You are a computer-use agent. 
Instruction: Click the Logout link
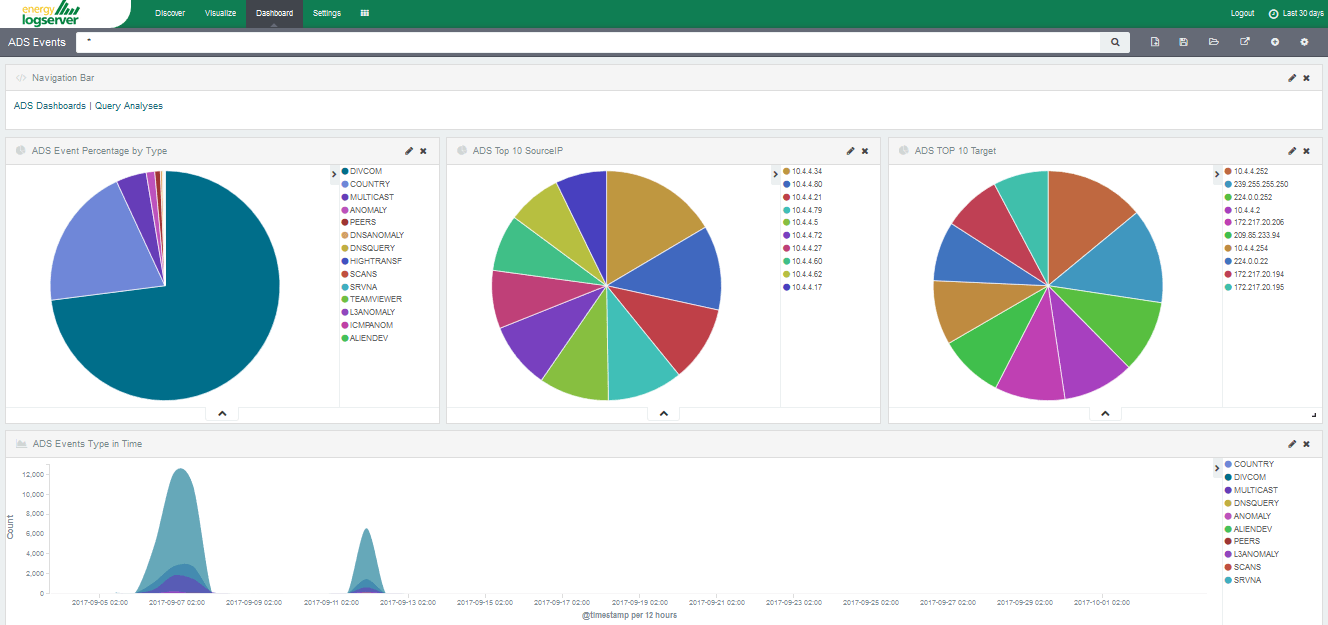tap(1242, 13)
